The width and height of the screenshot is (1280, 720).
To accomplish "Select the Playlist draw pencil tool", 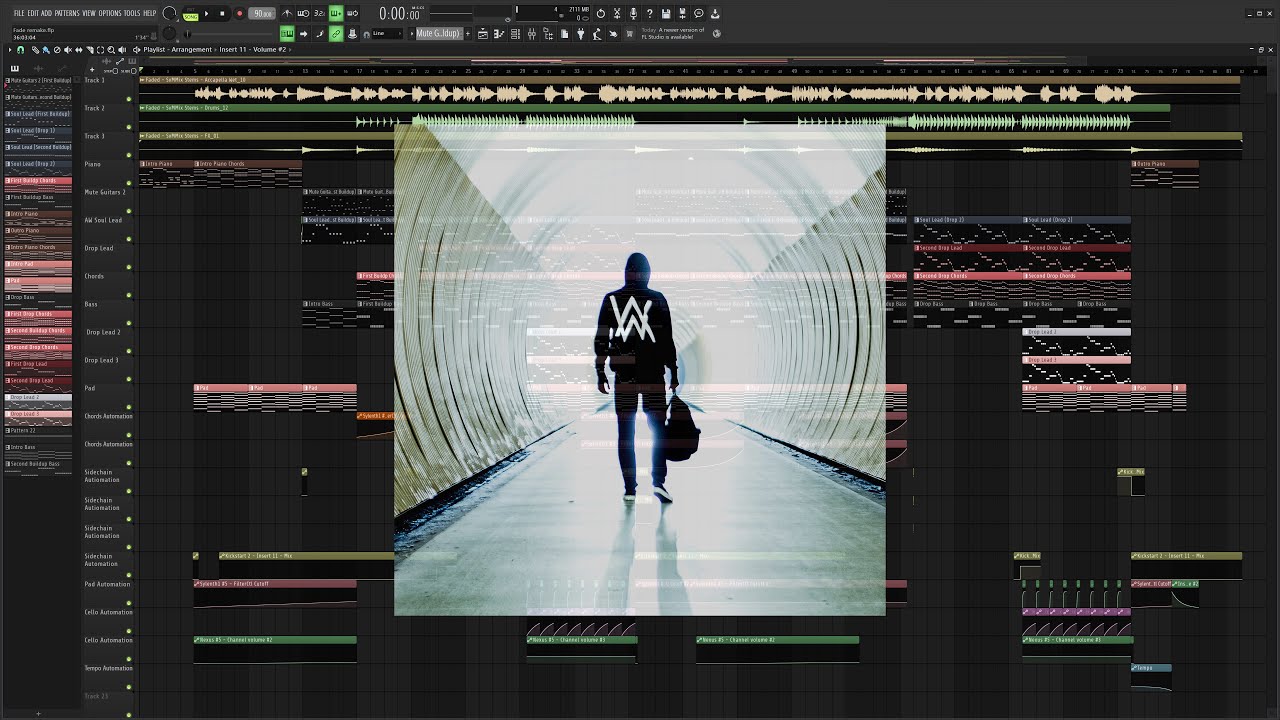I will pos(35,49).
